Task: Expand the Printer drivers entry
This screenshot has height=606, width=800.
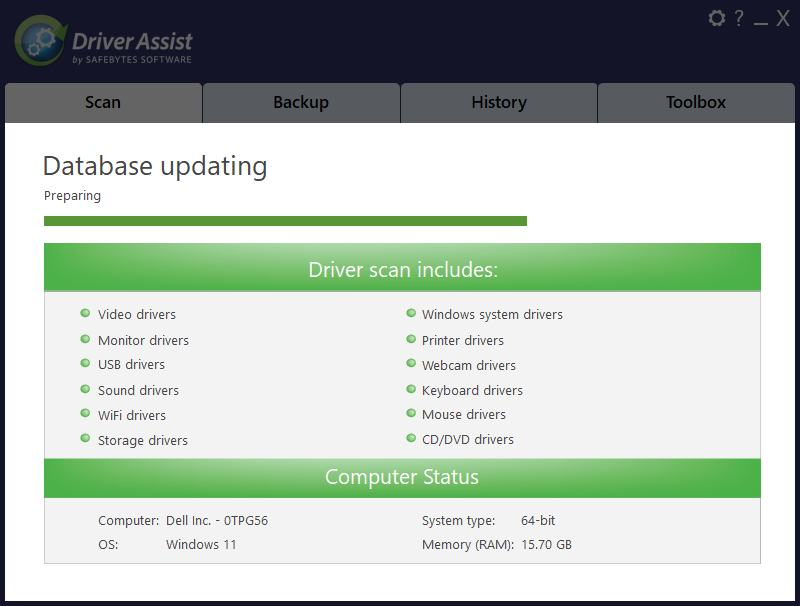Action: click(x=462, y=339)
